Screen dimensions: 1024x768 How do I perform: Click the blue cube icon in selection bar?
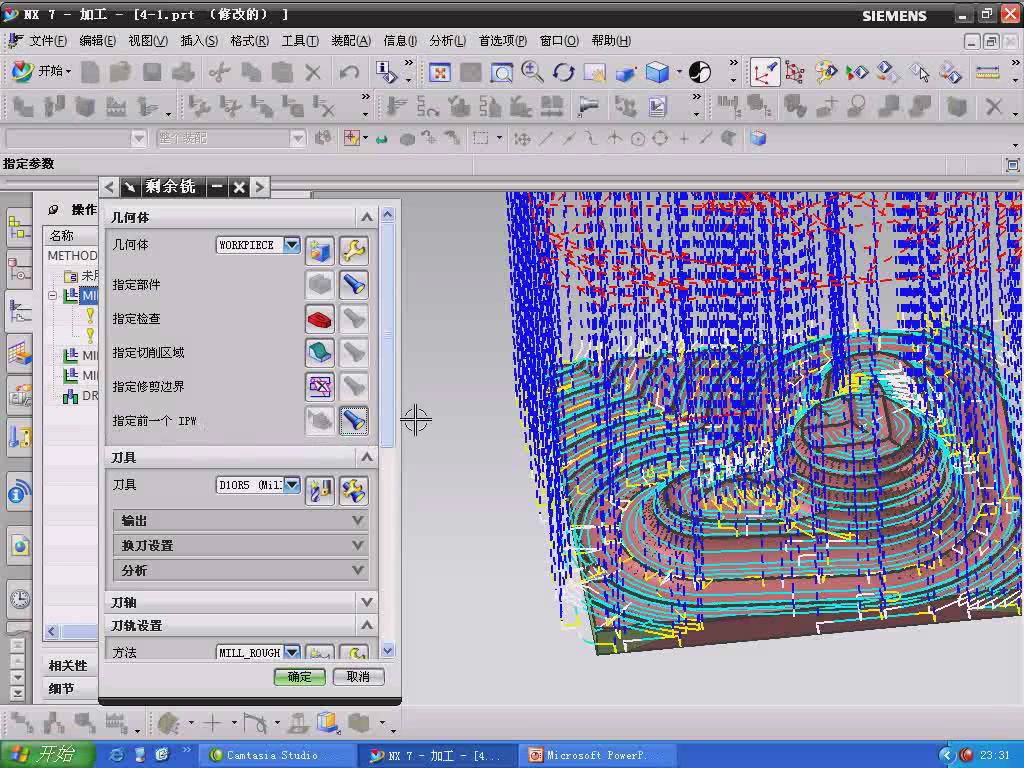point(758,138)
